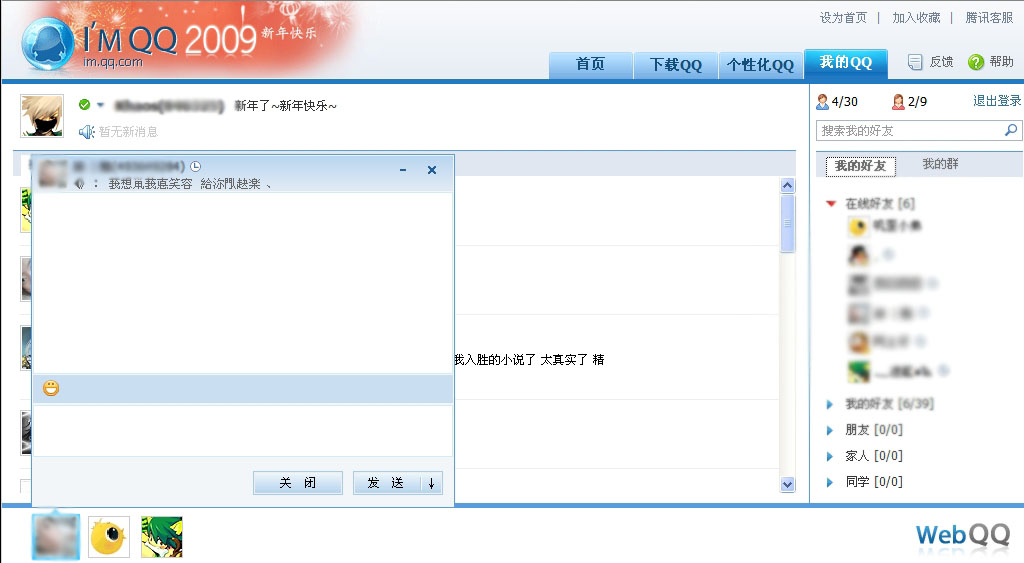Viewport: 1024px width, 563px height.
Task: Click the green online status icon
Action: (x=84, y=105)
